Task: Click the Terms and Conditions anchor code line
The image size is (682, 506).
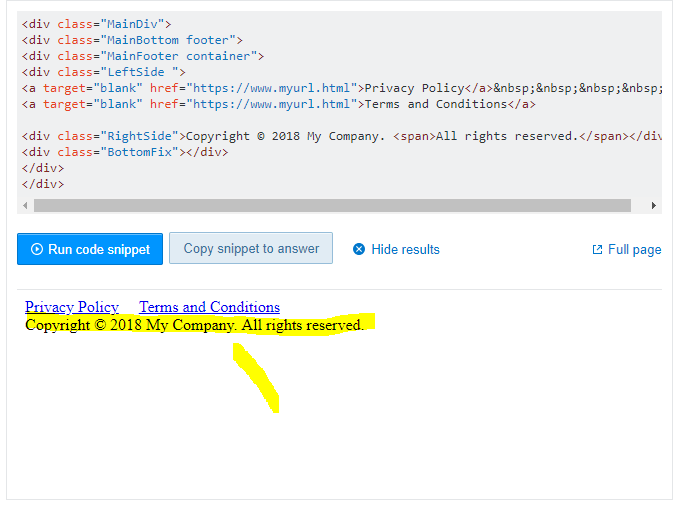Action: (x=278, y=104)
